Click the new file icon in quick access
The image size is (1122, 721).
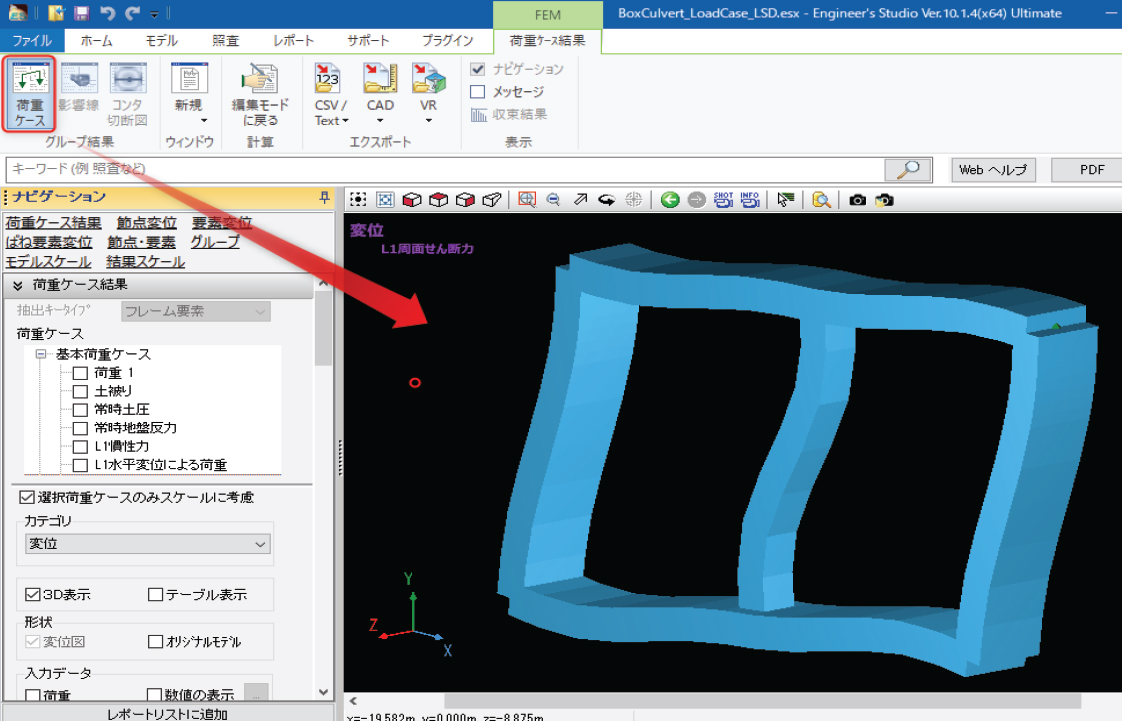click(x=57, y=13)
